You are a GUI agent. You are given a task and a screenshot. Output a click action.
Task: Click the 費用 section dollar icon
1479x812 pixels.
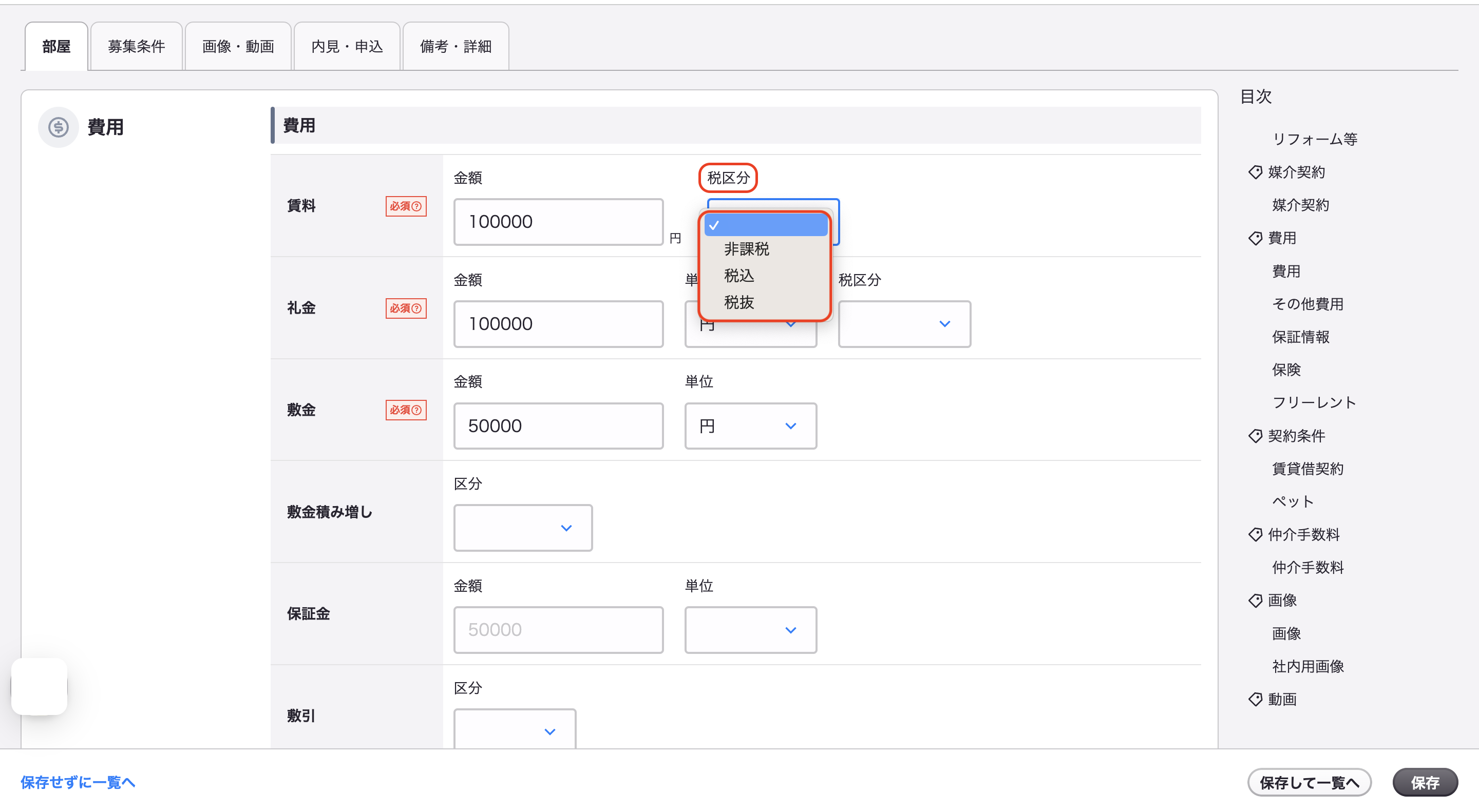point(58,127)
